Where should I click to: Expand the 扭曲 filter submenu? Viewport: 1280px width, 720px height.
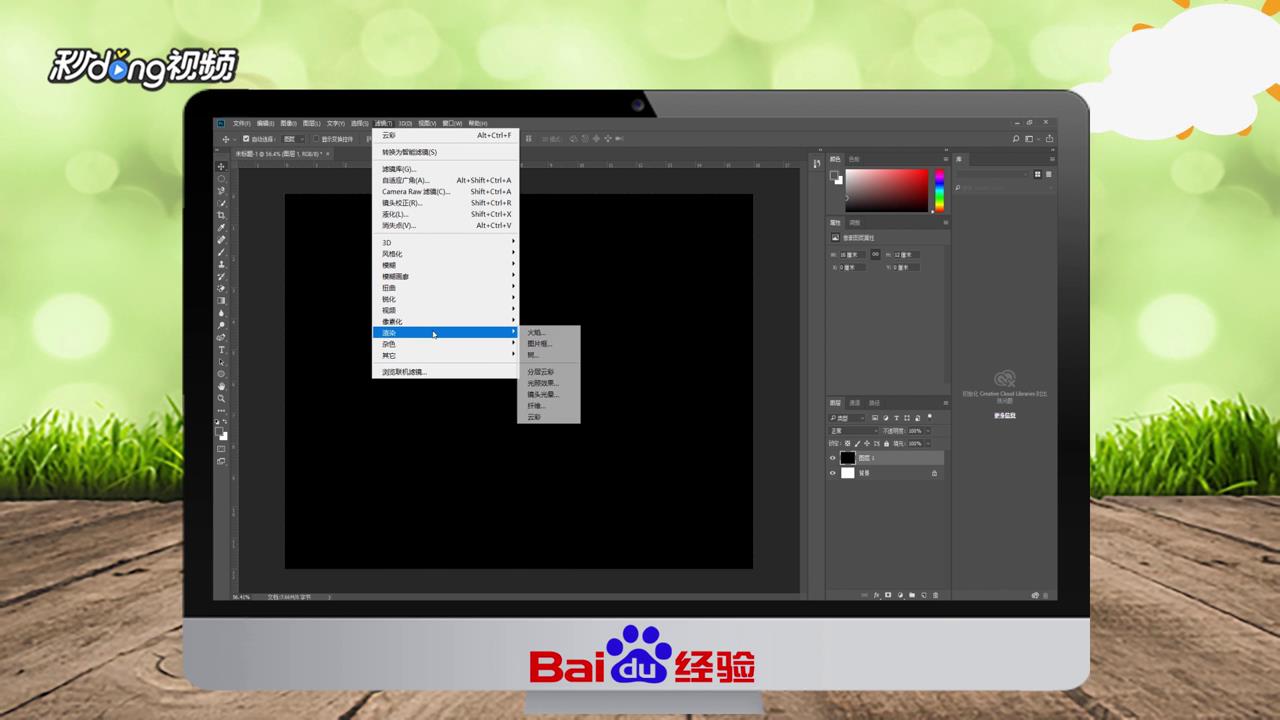(447, 288)
